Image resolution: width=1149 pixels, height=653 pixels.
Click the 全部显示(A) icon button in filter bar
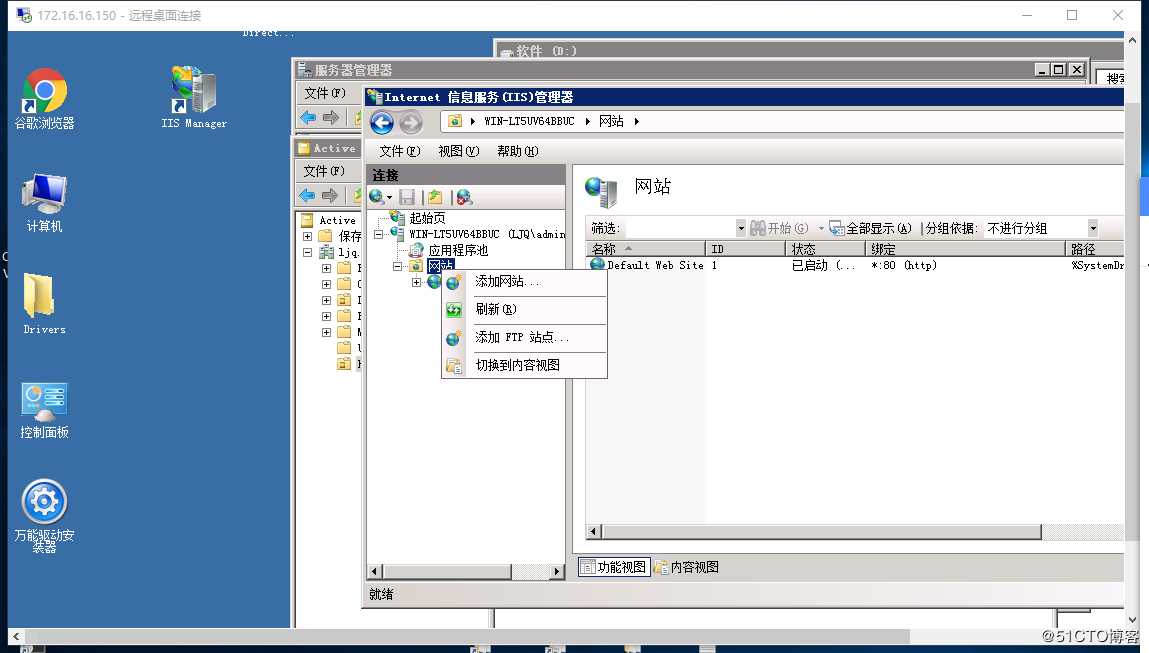837,229
